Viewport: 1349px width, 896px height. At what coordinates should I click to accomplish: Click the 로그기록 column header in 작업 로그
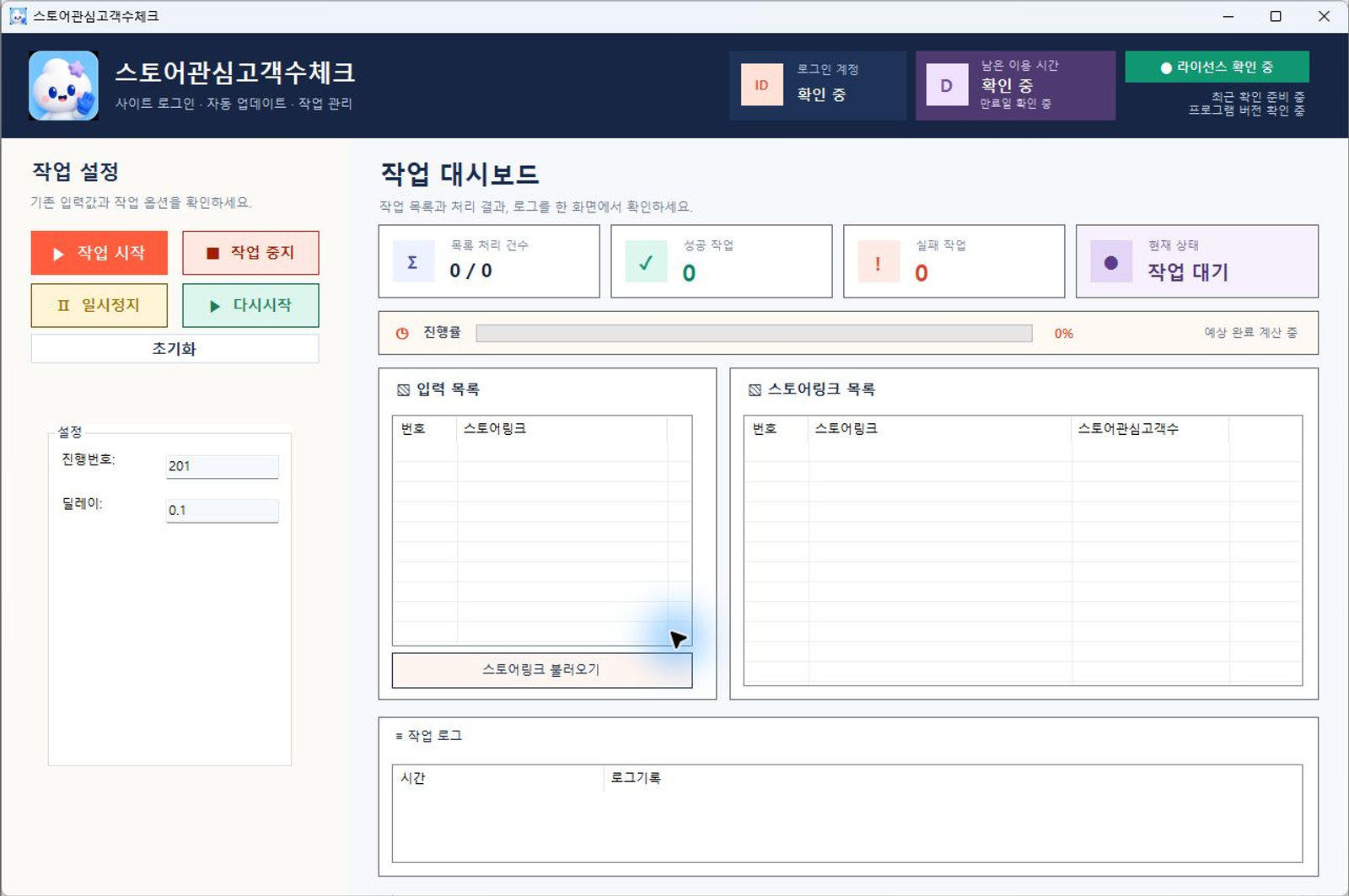click(953, 778)
